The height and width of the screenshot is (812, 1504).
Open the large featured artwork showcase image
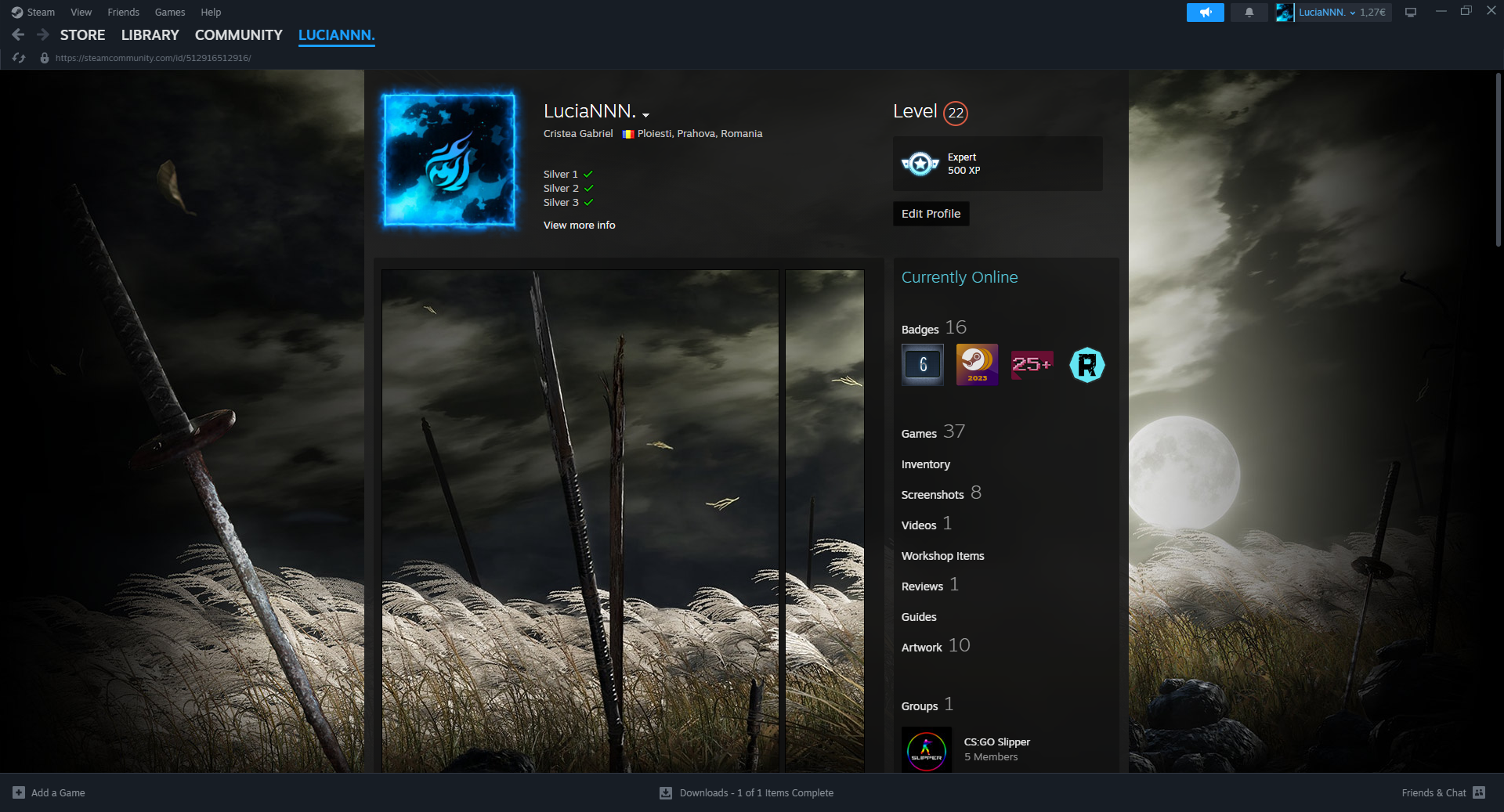coord(580,521)
